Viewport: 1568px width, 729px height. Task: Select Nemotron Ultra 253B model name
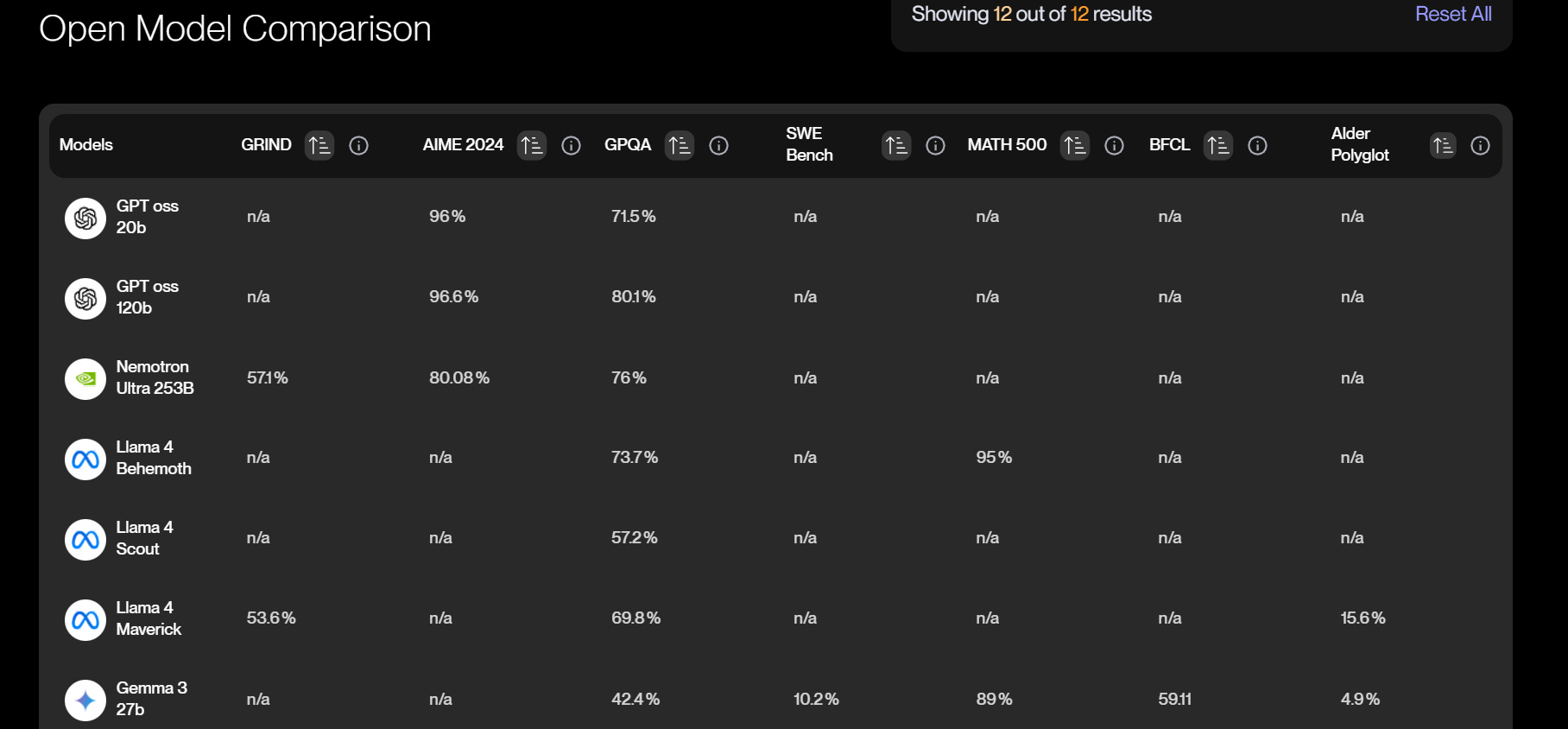pyautogui.click(x=155, y=377)
